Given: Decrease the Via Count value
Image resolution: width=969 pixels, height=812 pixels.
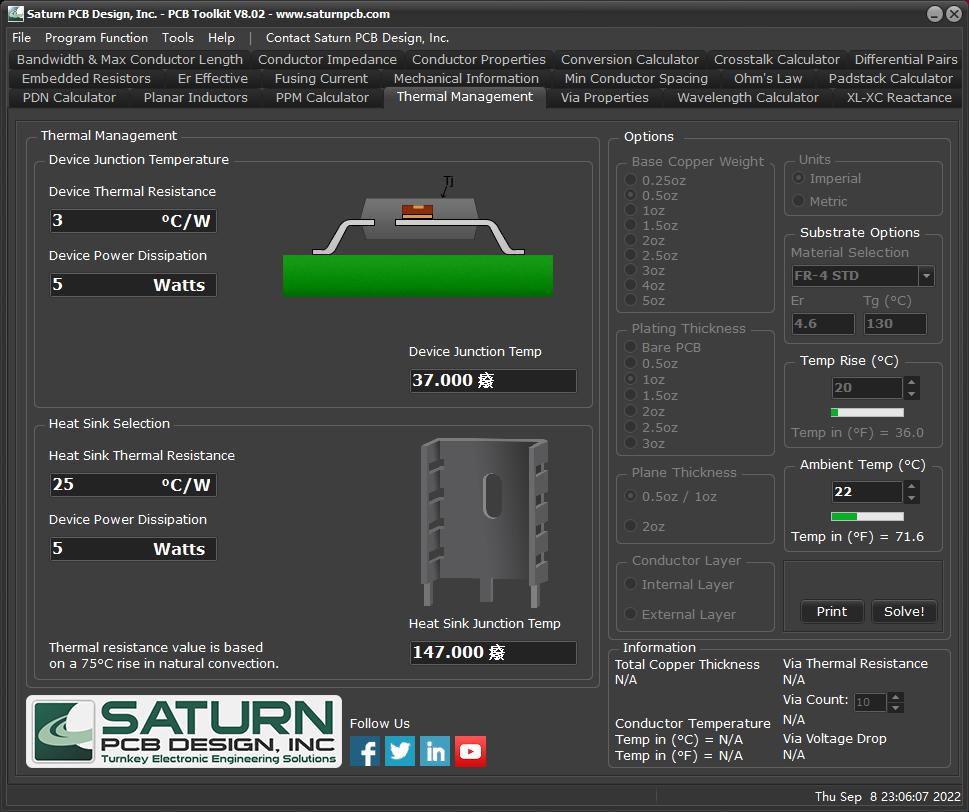Looking at the screenshot, I should 895,707.
